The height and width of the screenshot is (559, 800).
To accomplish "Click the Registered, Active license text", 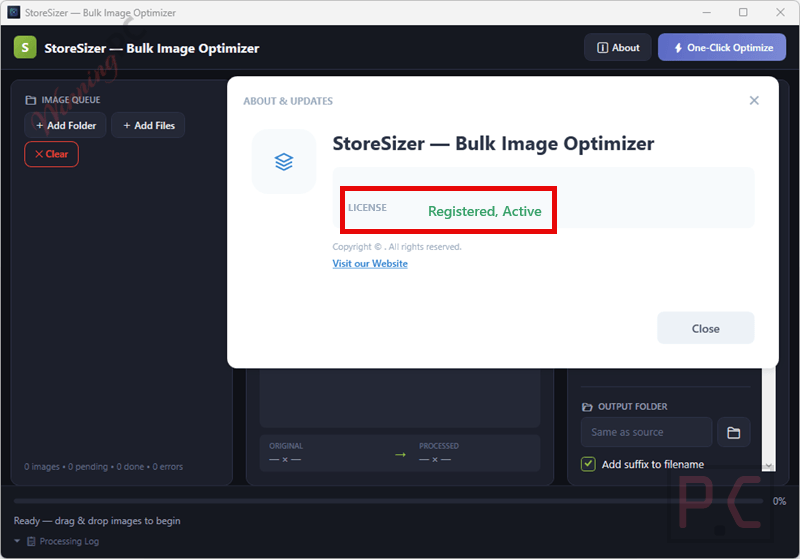I will tap(484, 211).
